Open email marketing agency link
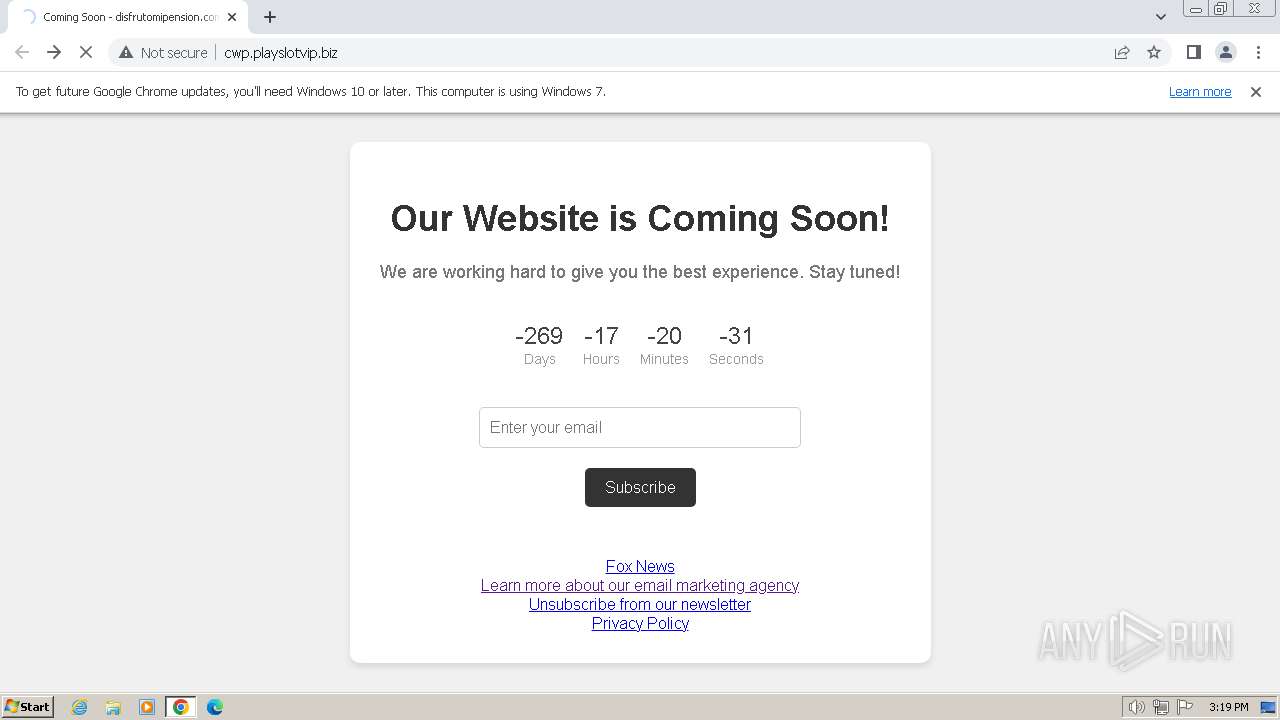Viewport: 1280px width, 720px height. (x=640, y=585)
